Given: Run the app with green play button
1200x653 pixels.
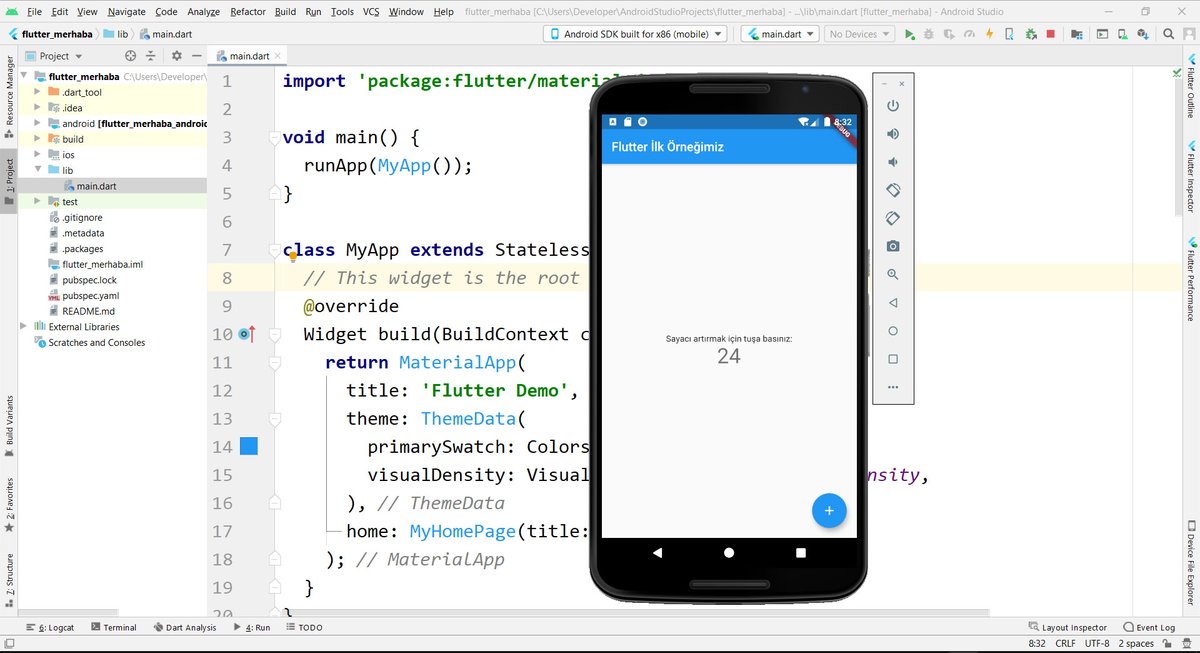Looking at the screenshot, I should coord(909,34).
